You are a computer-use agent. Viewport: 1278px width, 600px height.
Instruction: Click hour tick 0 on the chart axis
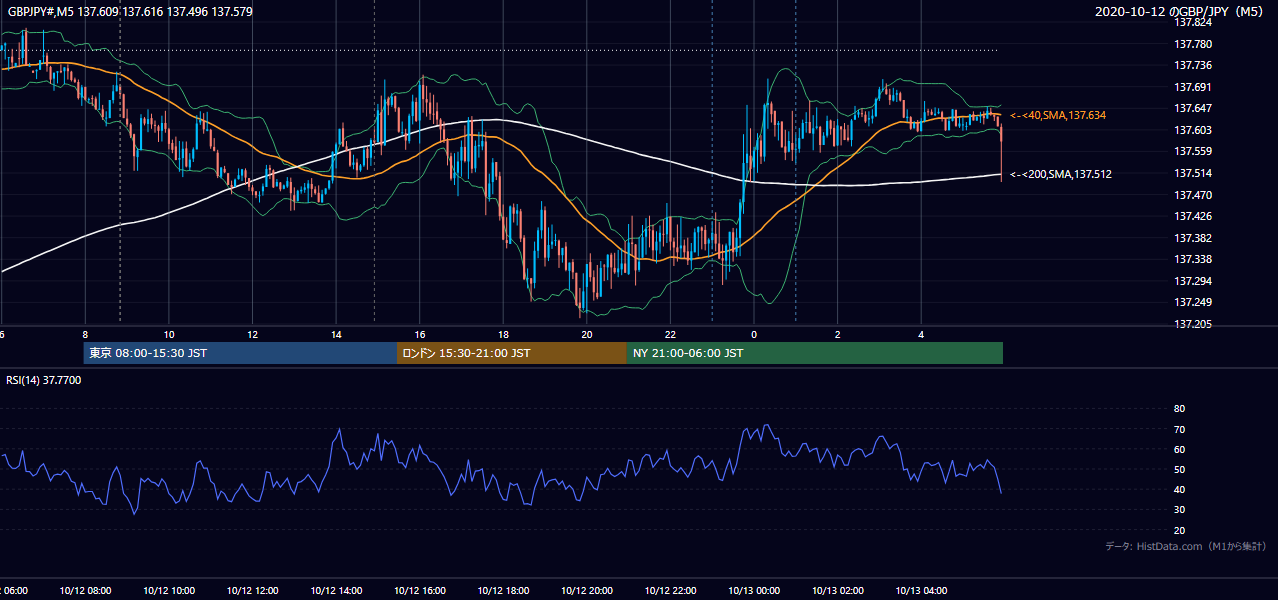[x=753, y=335]
